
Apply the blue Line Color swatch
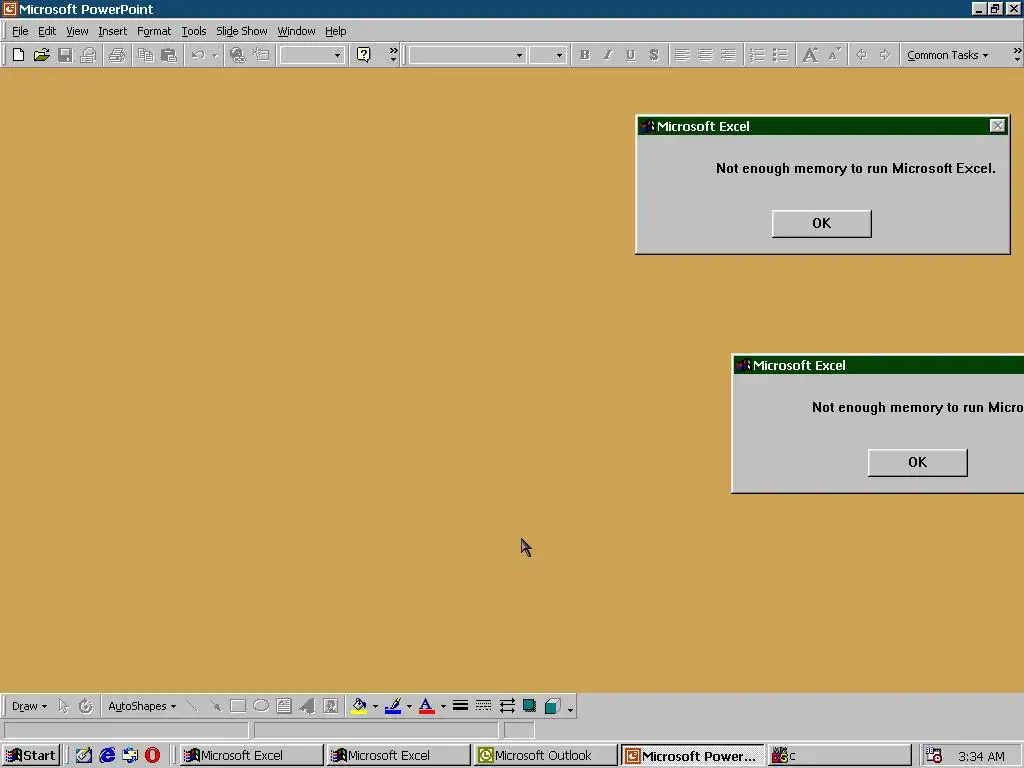click(x=392, y=706)
